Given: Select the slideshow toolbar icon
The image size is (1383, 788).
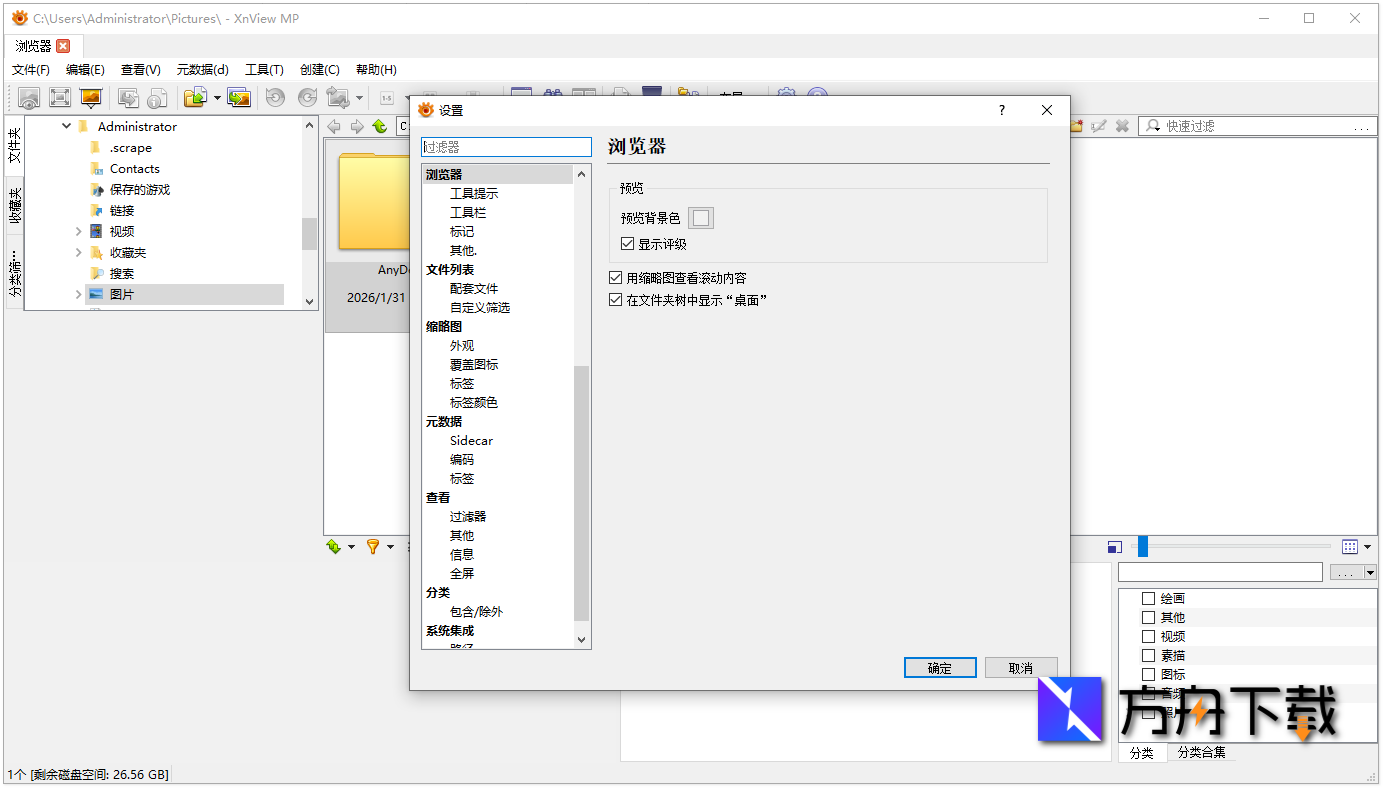Looking at the screenshot, I should [91, 97].
